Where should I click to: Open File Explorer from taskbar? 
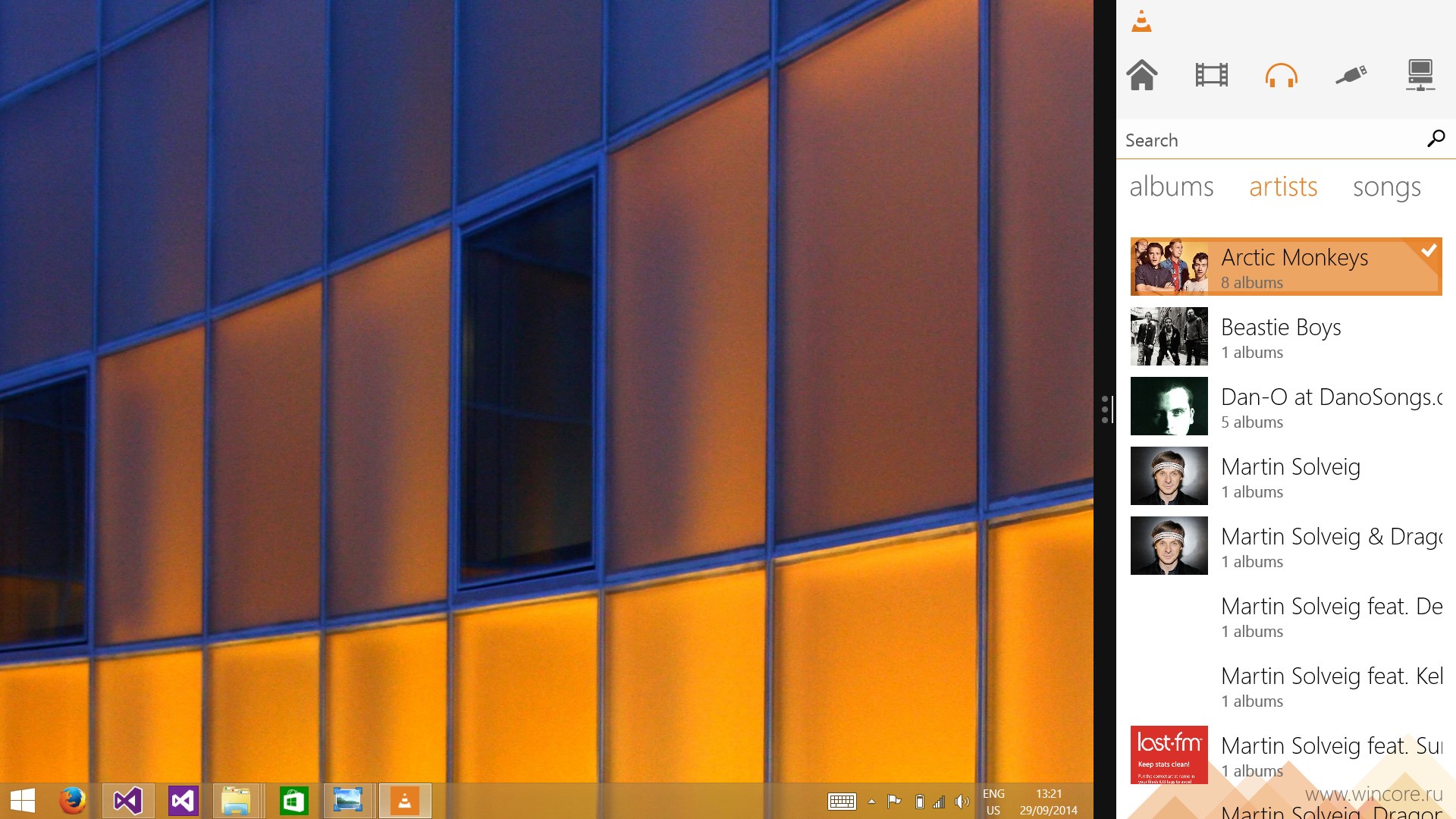tap(237, 801)
